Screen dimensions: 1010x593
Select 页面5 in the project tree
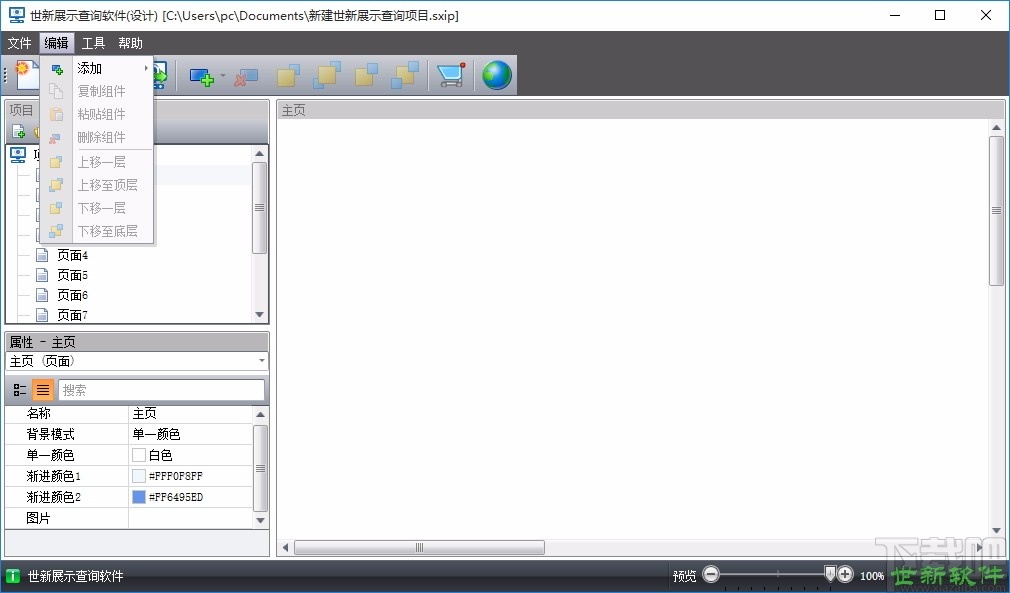click(72, 276)
